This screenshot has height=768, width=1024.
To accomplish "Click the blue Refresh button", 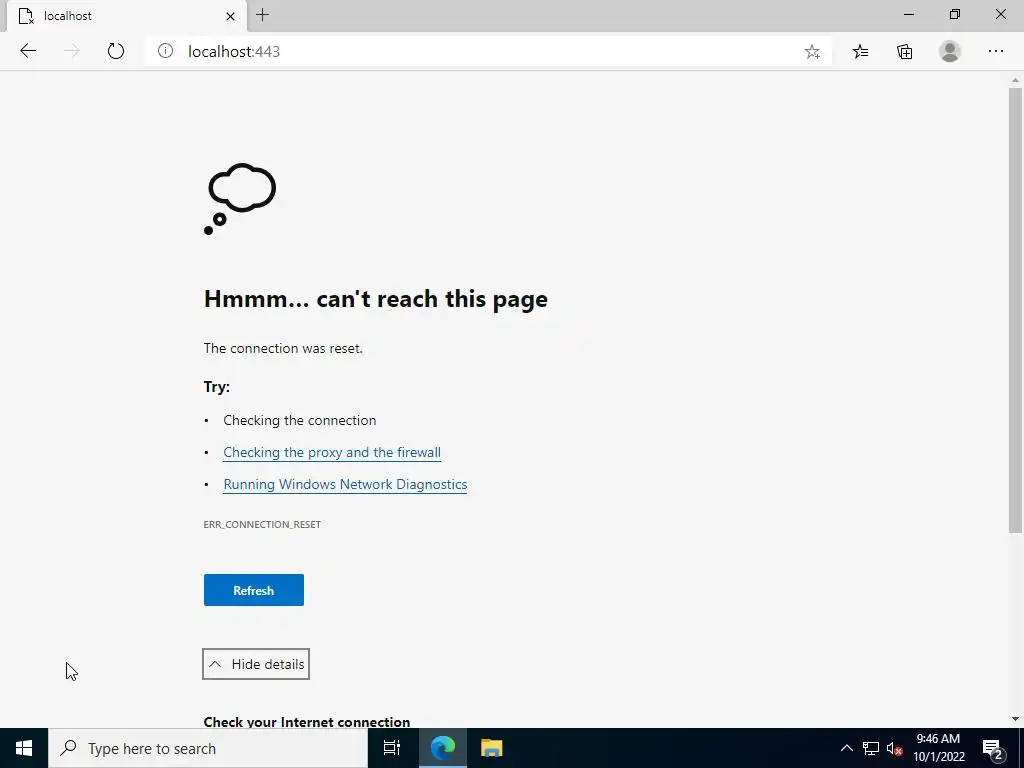I will point(253,590).
